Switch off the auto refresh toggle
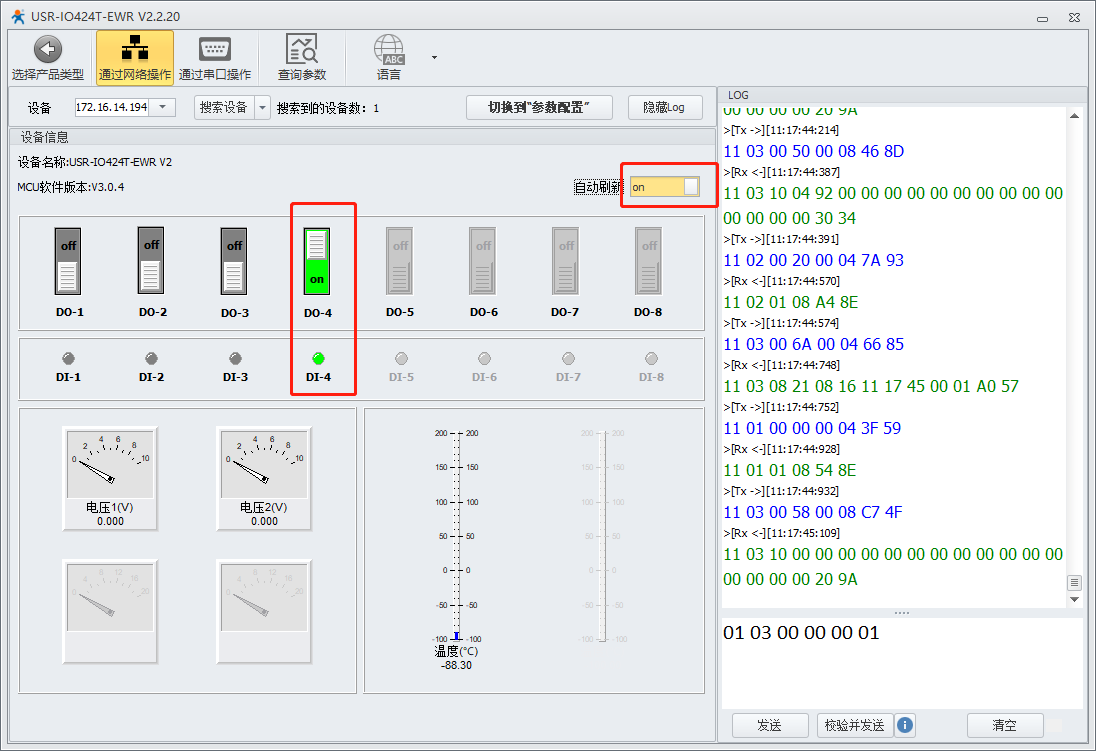 point(665,187)
